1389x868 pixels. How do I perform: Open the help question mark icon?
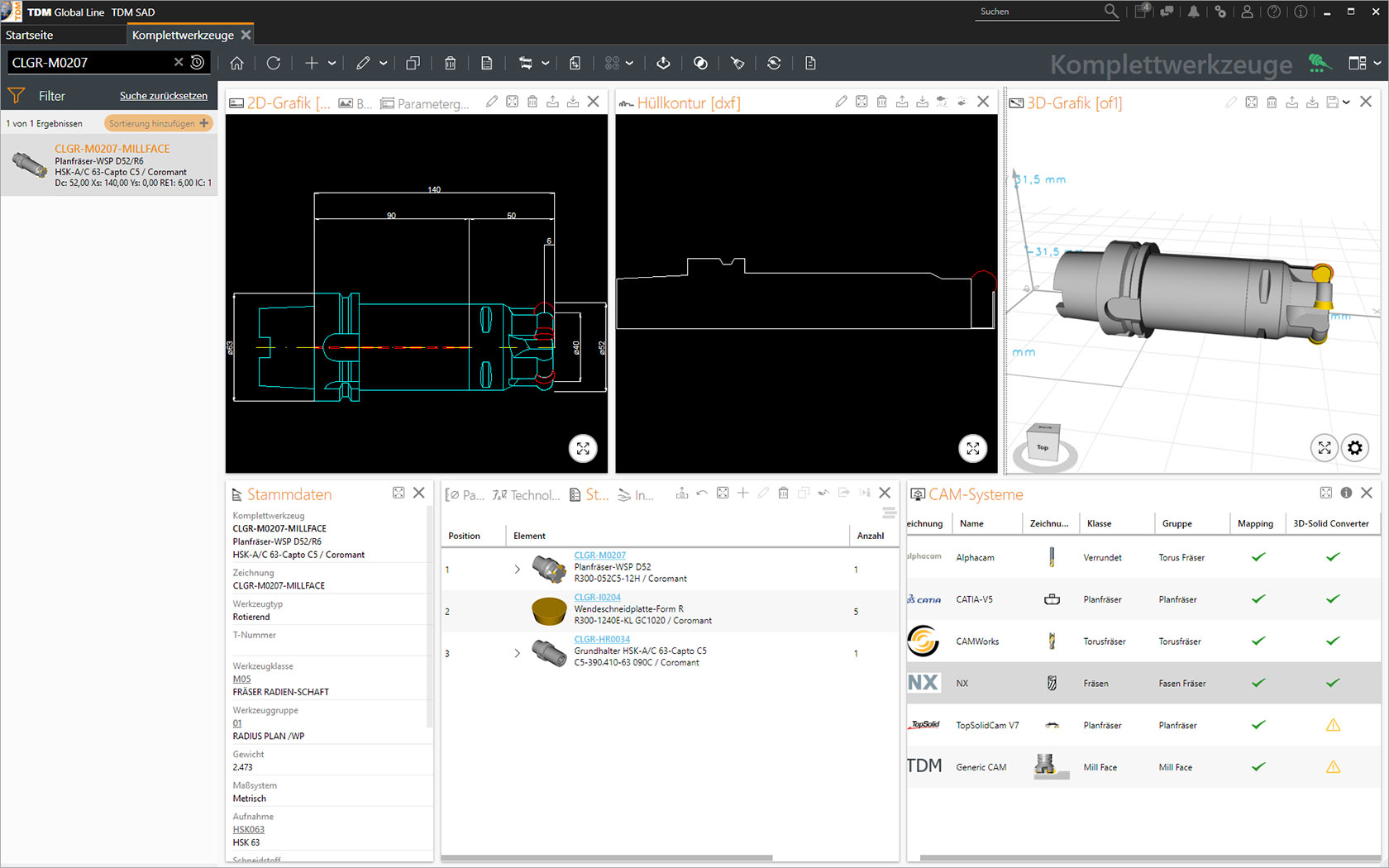coord(1274,12)
